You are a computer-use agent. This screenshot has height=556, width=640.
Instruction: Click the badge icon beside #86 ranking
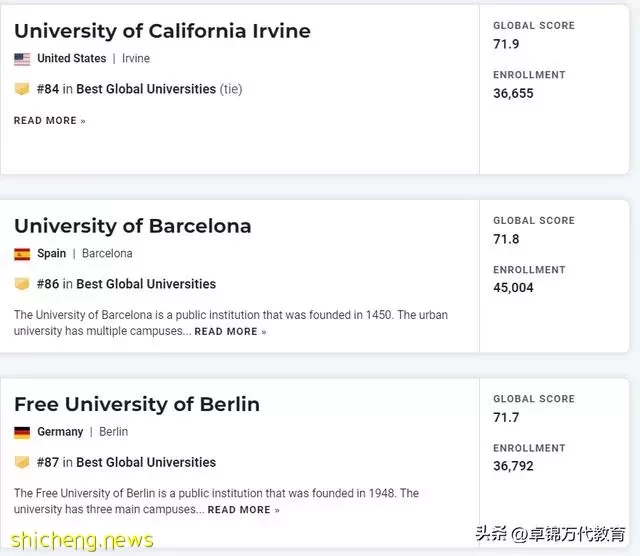(x=22, y=284)
